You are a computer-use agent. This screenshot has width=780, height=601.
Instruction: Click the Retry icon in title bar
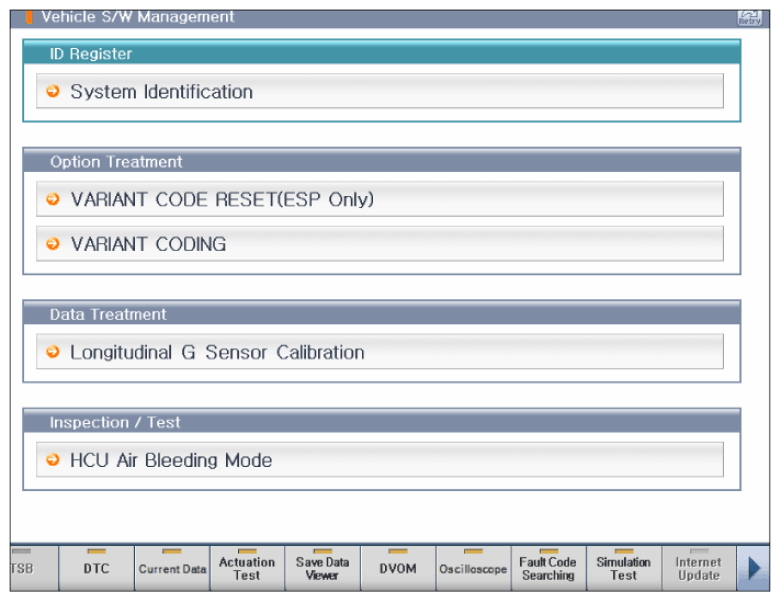pos(749,18)
